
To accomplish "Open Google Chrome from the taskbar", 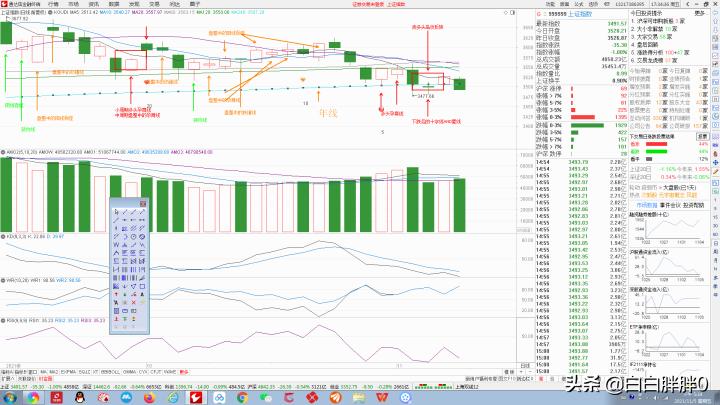I will click(x=242, y=398).
